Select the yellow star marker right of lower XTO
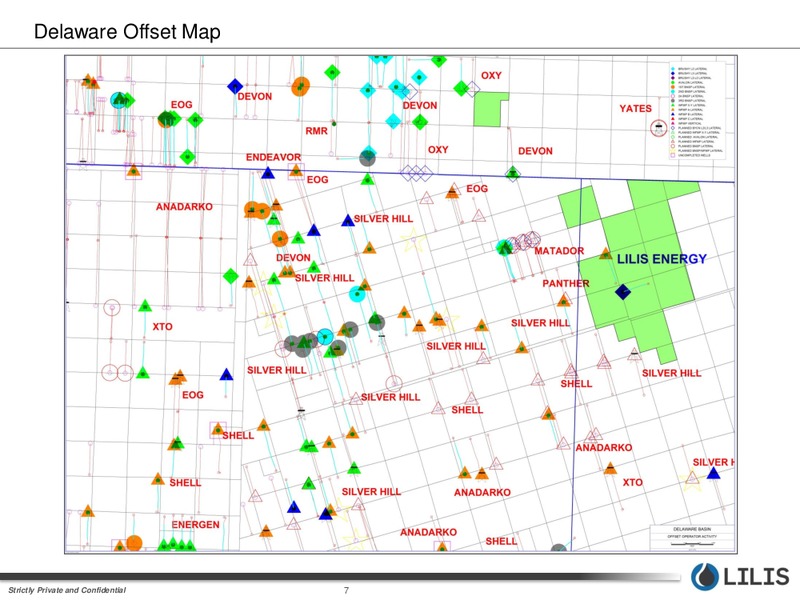This screenshot has width=800, height=600. coord(691,479)
